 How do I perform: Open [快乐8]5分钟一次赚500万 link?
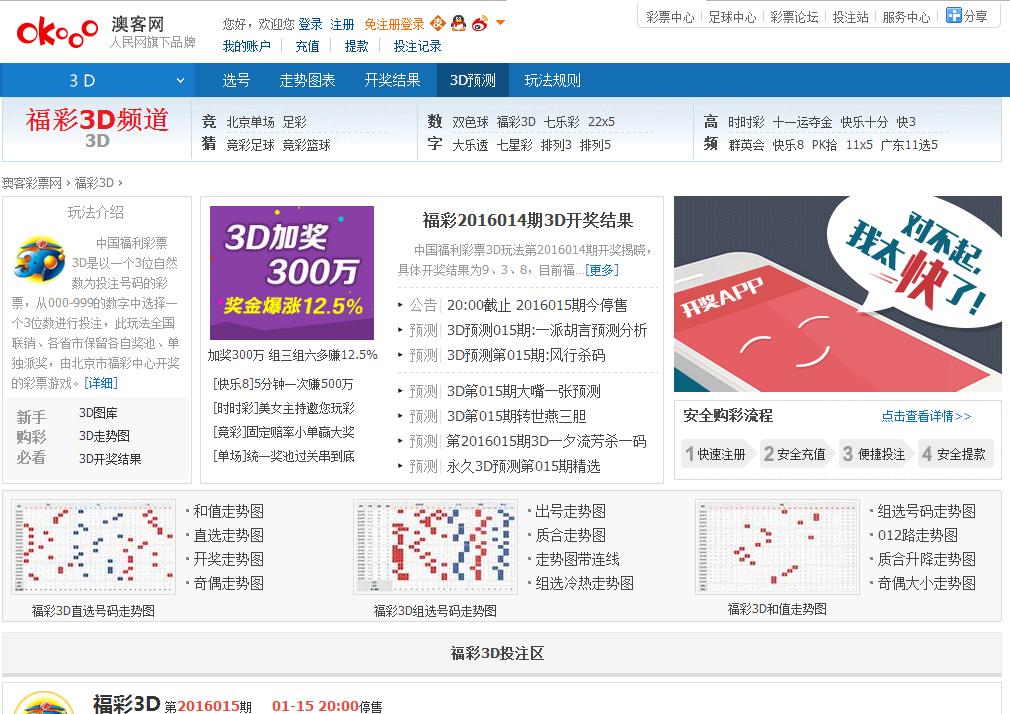(x=283, y=384)
